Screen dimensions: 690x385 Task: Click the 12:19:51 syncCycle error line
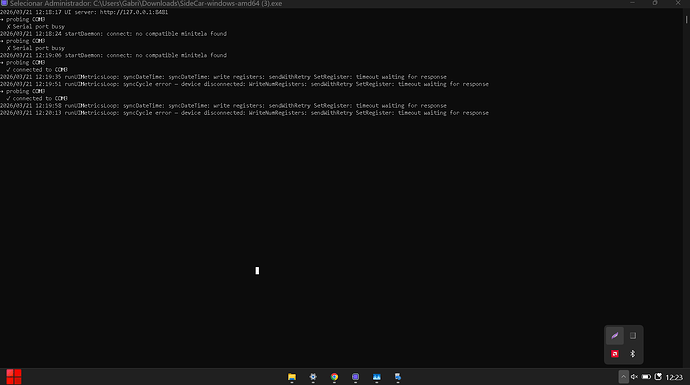click(x=244, y=84)
